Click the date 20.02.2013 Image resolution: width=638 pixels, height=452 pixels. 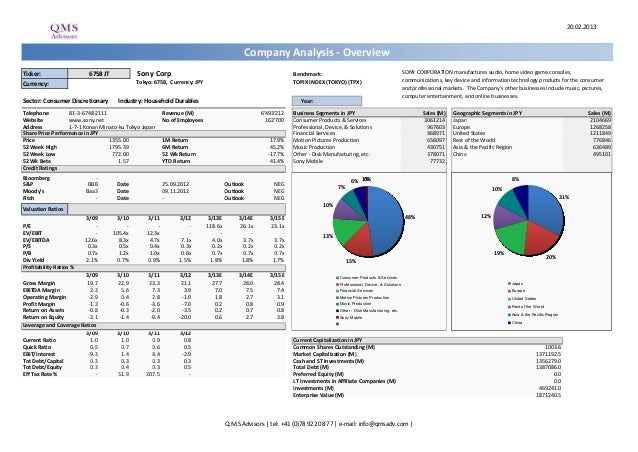(581, 27)
